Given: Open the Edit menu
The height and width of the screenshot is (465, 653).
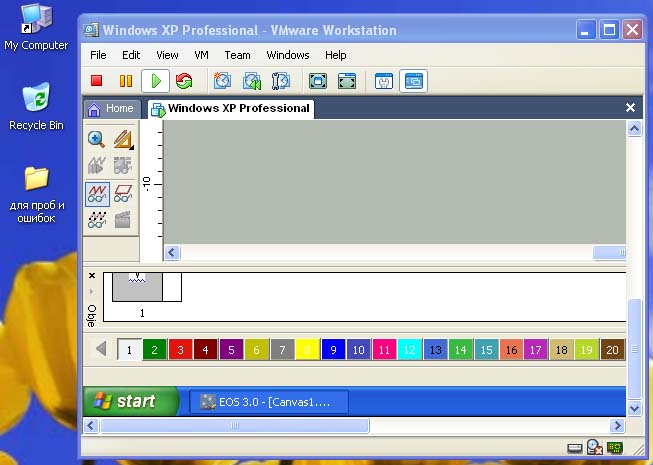Looking at the screenshot, I should coord(131,55).
